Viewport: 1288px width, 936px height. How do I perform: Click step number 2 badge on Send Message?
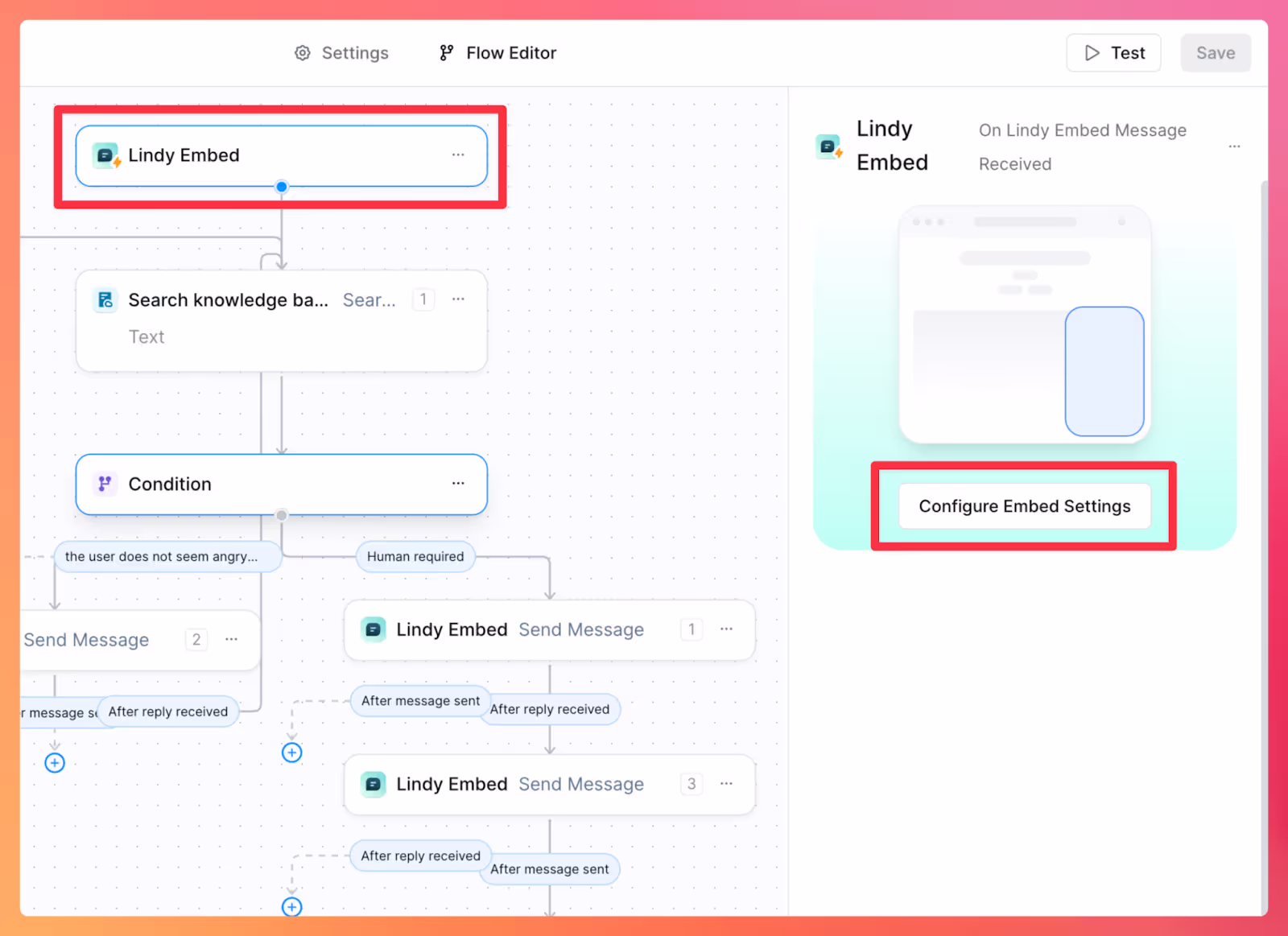(196, 639)
